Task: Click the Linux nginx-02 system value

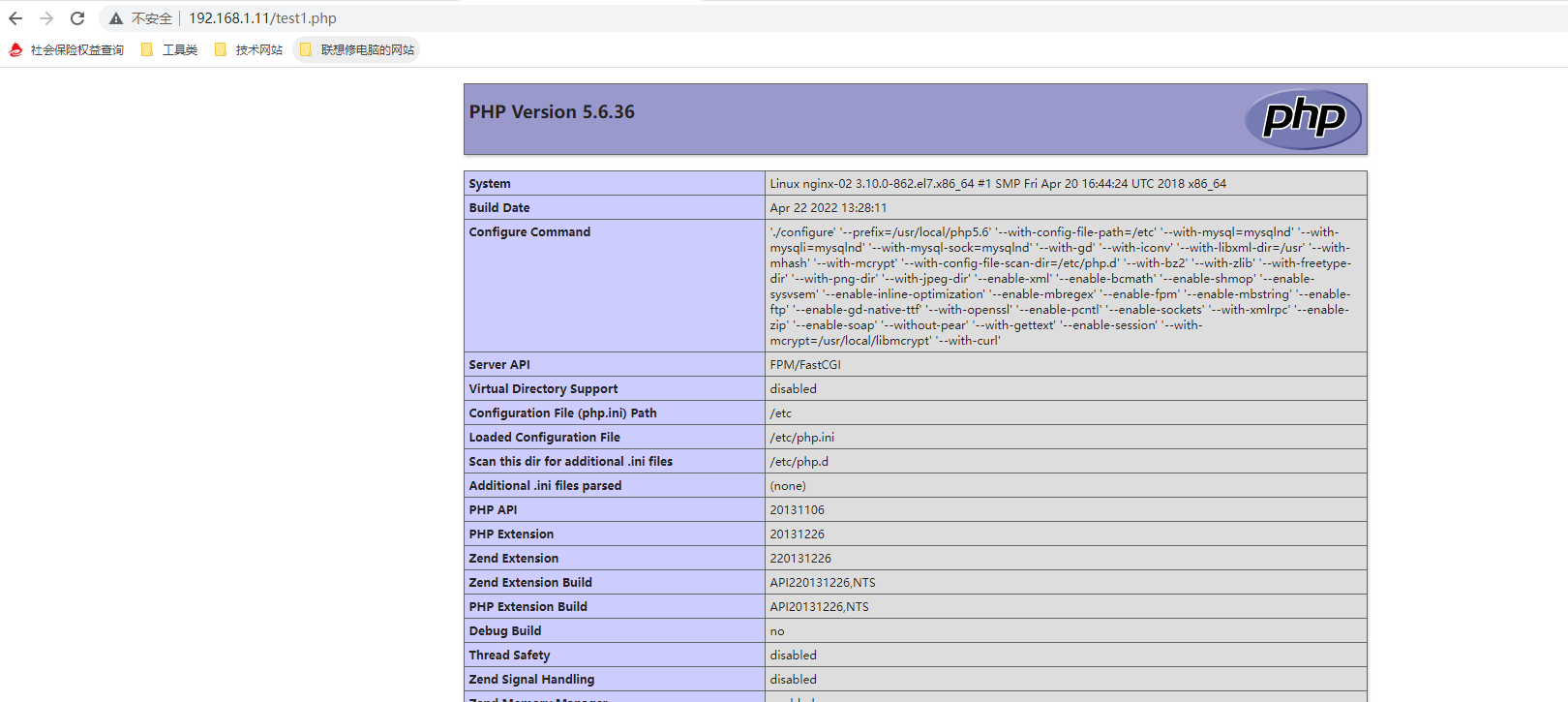Action: (998, 184)
